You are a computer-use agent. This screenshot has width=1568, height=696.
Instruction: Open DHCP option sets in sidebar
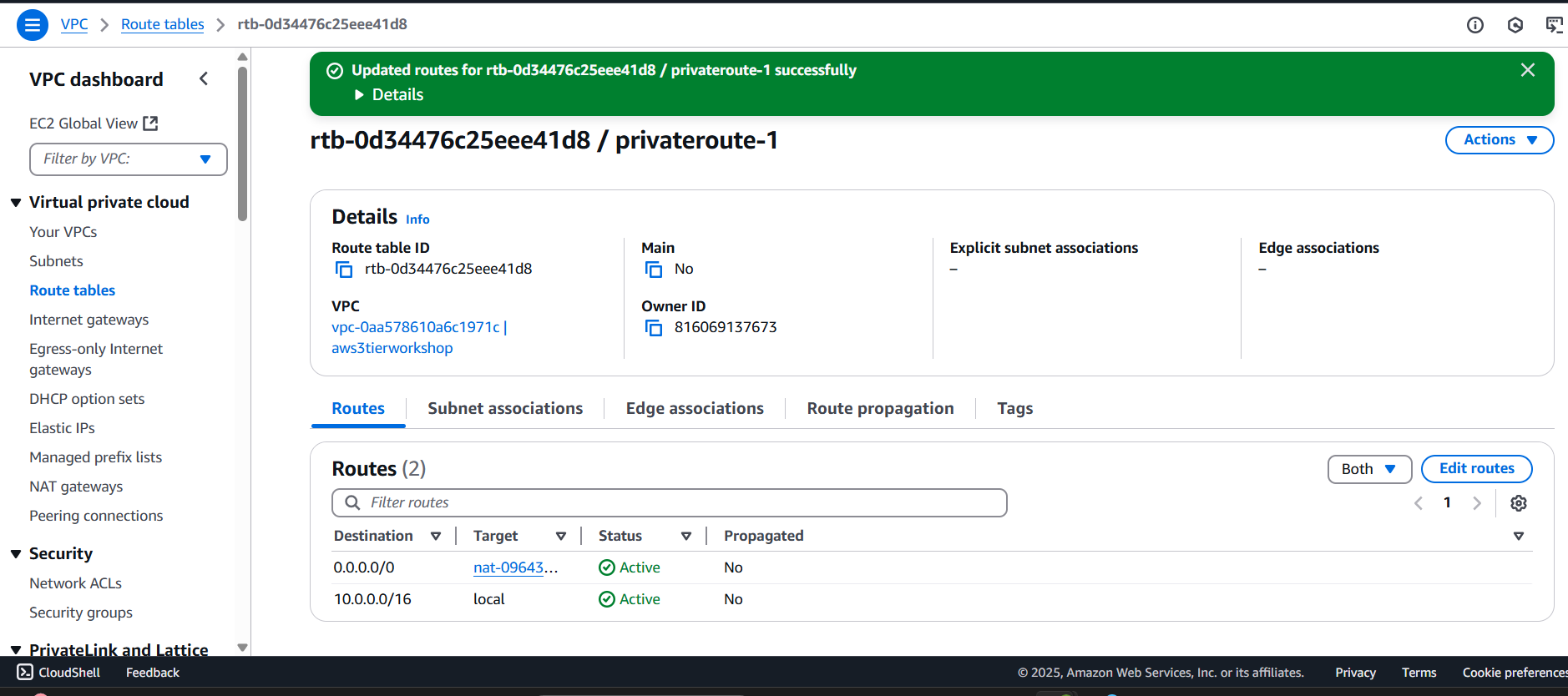click(87, 399)
